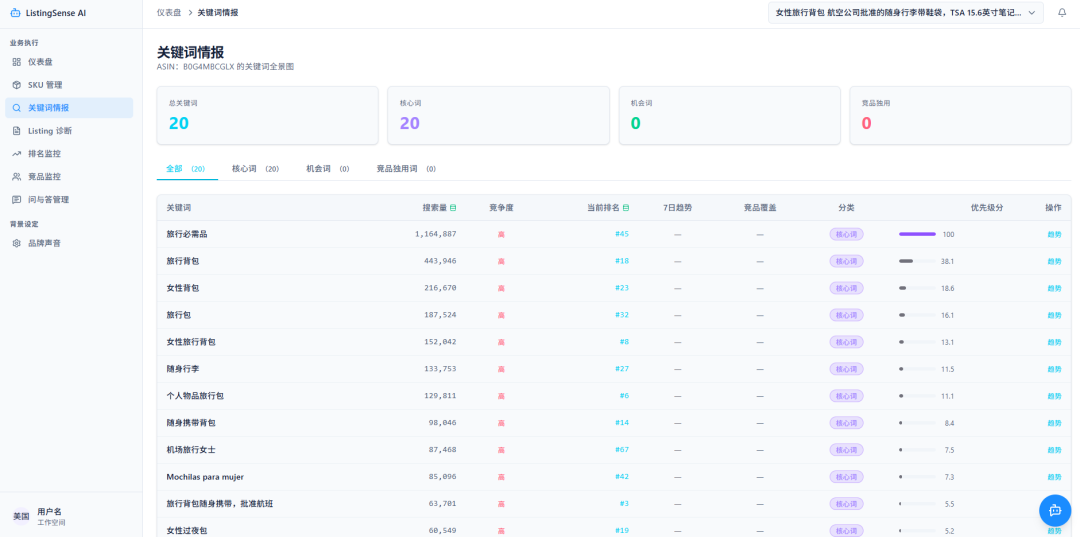The width and height of the screenshot is (1080, 537).
Task: Click the 机会词 summary card
Action: pyautogui.click(x=729, y=115)
